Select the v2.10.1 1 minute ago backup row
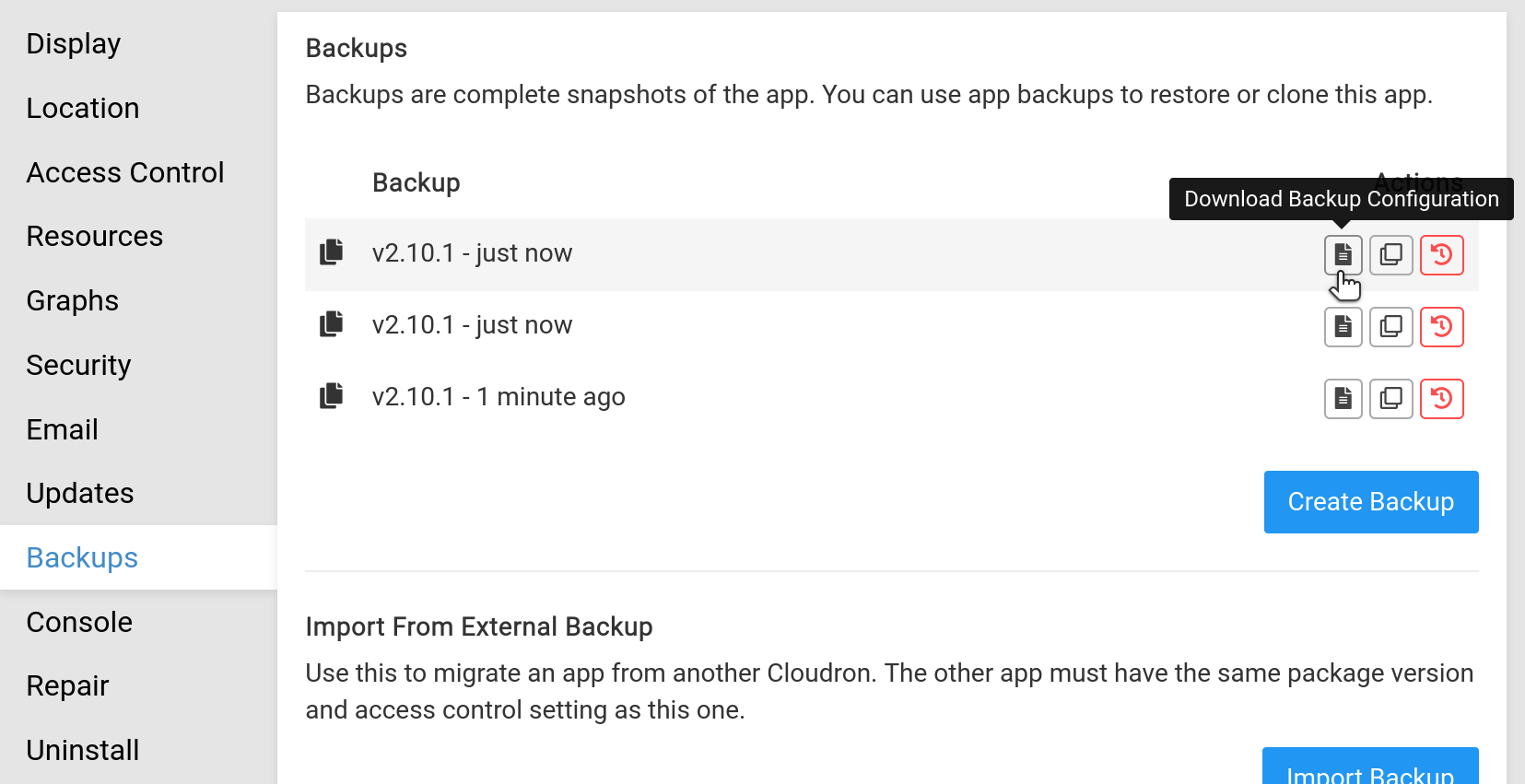Screen dimensions: 1525x784 pyautogui.click(x=498, y=397)
